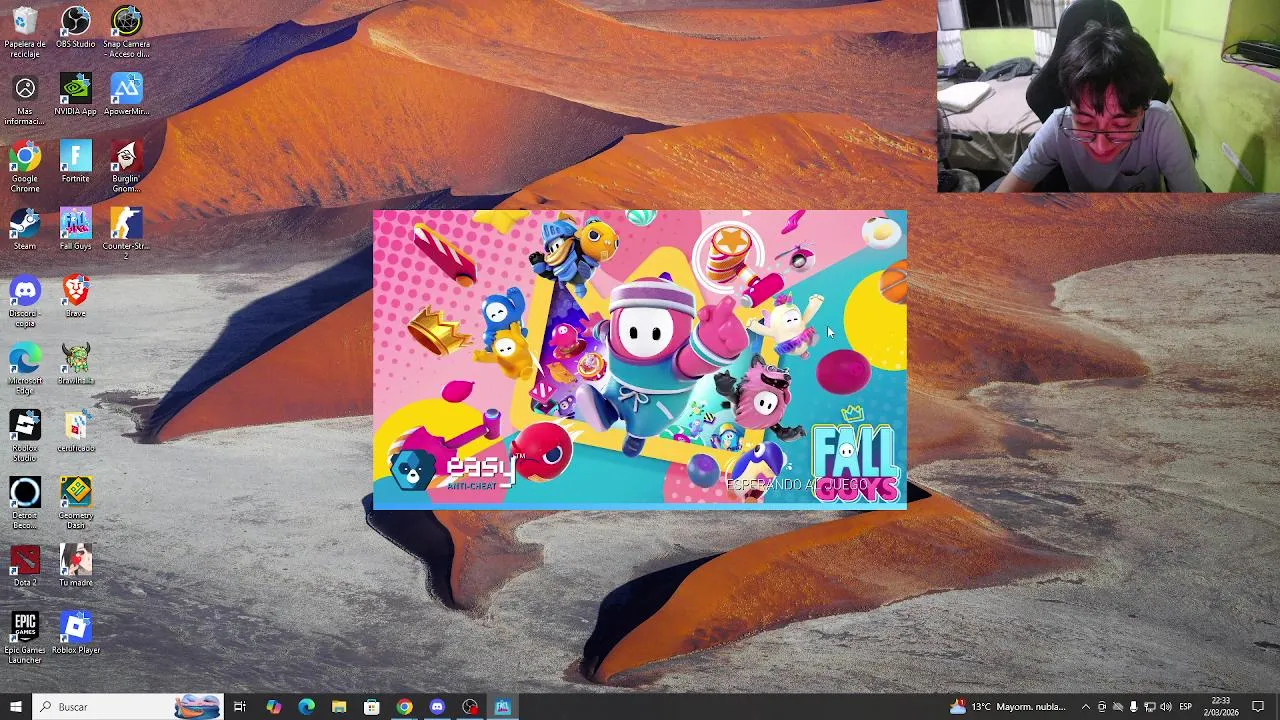Click the Buscar taskbar search box
The image size is (1280, 720).
coord(127,707)
